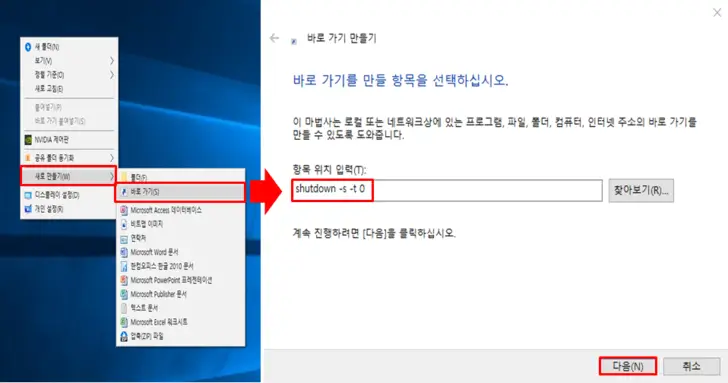This screenshot has height=383, width=728.
Task: Choose 비트맵 이미지 entry
Action: click(x=181, y=224)
